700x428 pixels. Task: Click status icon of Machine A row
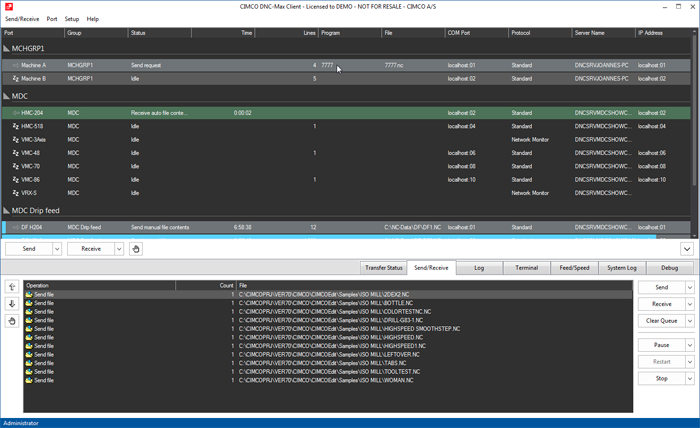coord(16,65)
